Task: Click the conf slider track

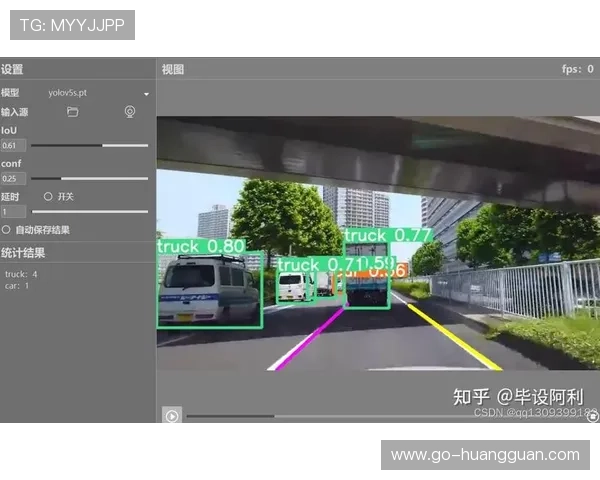Action: 90,178
